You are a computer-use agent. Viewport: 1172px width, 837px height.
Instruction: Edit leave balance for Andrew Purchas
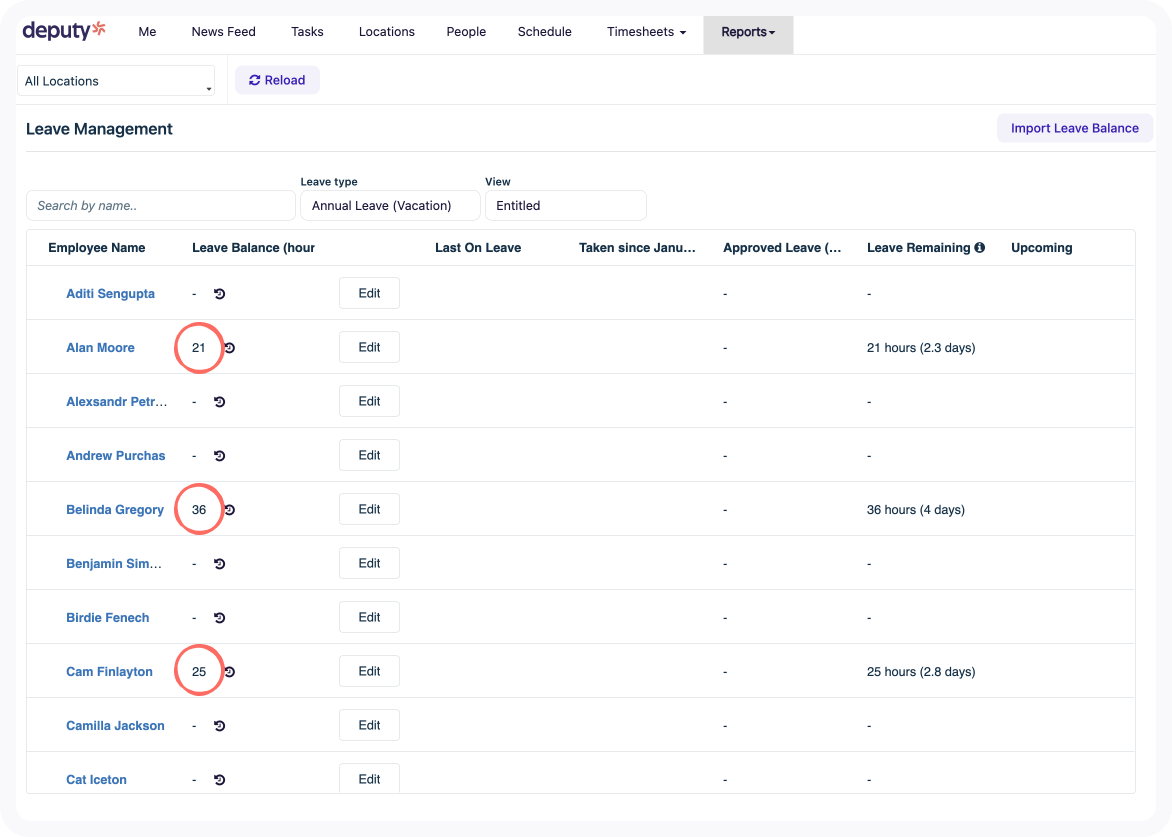pyautogui.click(x=369, y=455)
